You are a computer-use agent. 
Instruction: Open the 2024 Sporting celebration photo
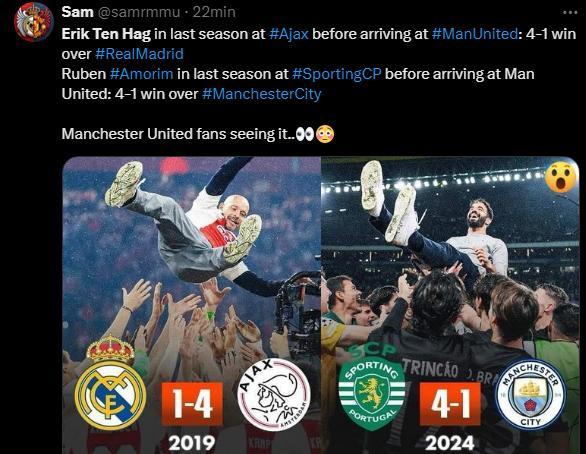(x=450, y=305)
